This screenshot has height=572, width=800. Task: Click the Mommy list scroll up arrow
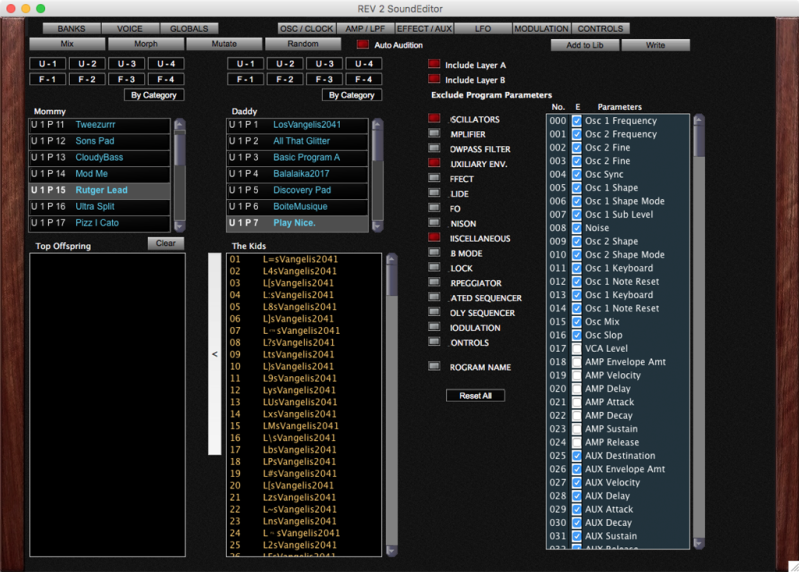180,124
